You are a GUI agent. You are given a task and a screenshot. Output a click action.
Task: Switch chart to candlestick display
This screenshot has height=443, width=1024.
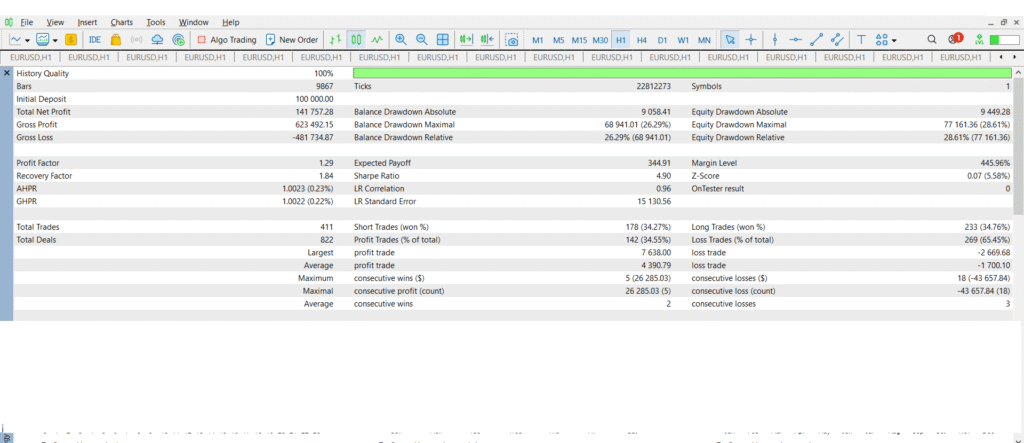click(355, 40)
